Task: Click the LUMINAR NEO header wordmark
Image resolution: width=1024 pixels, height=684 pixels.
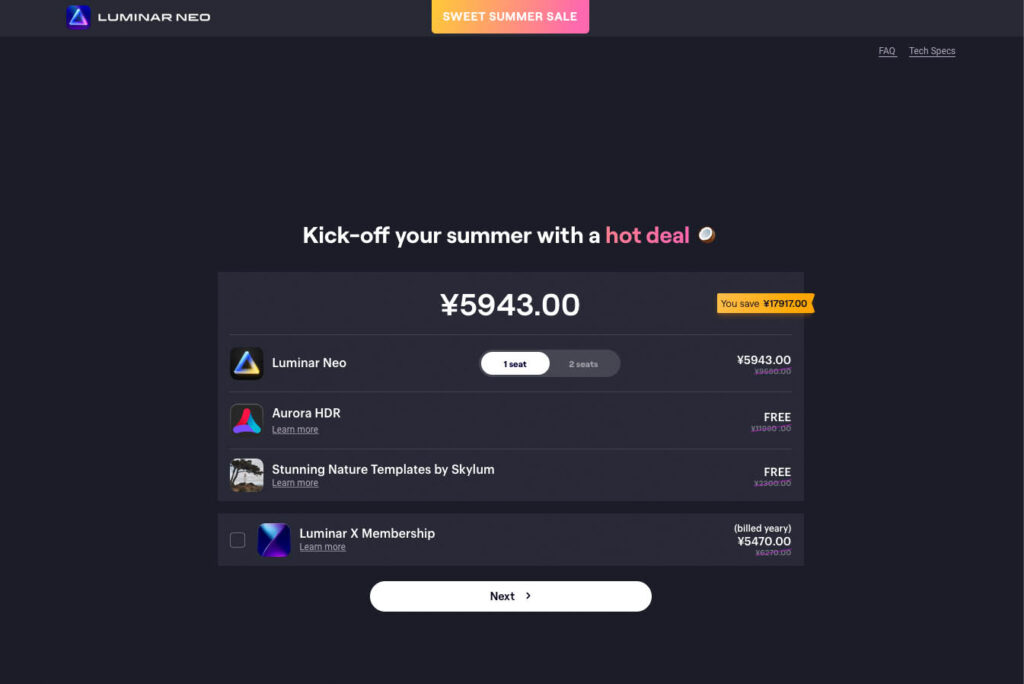Action: point(154,17)
